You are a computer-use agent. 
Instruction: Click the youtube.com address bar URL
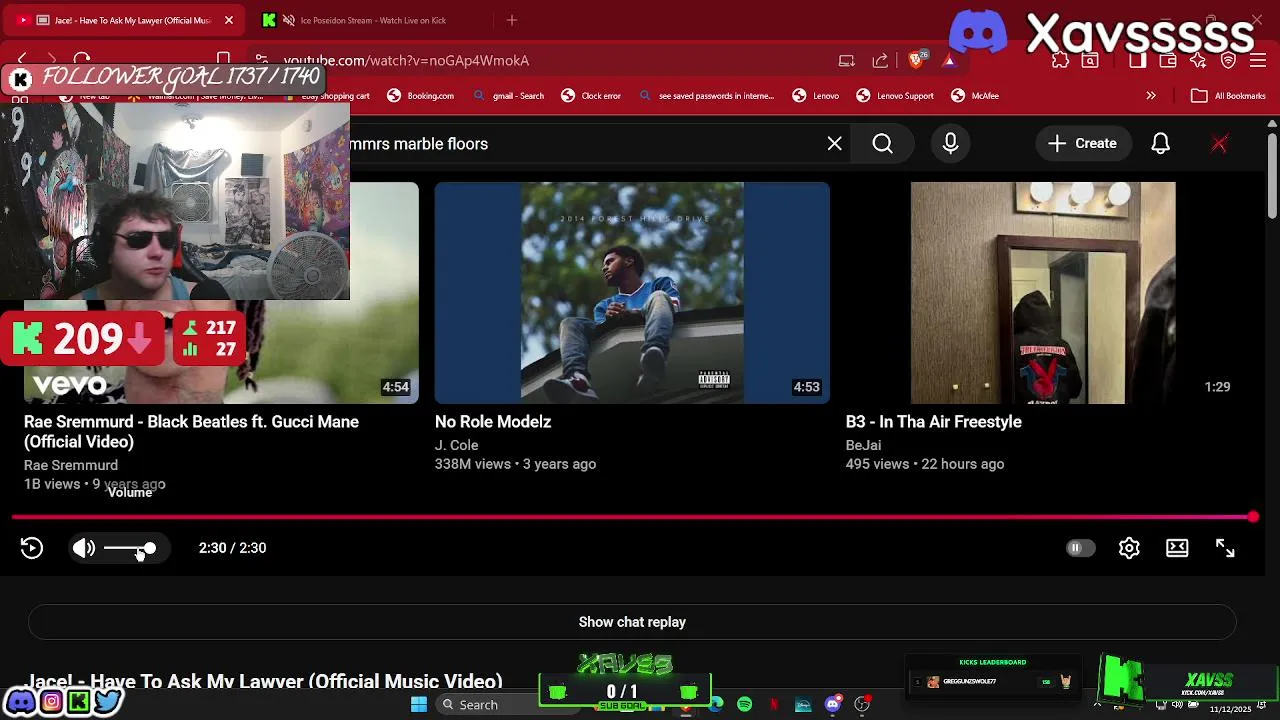click(406, 61)
